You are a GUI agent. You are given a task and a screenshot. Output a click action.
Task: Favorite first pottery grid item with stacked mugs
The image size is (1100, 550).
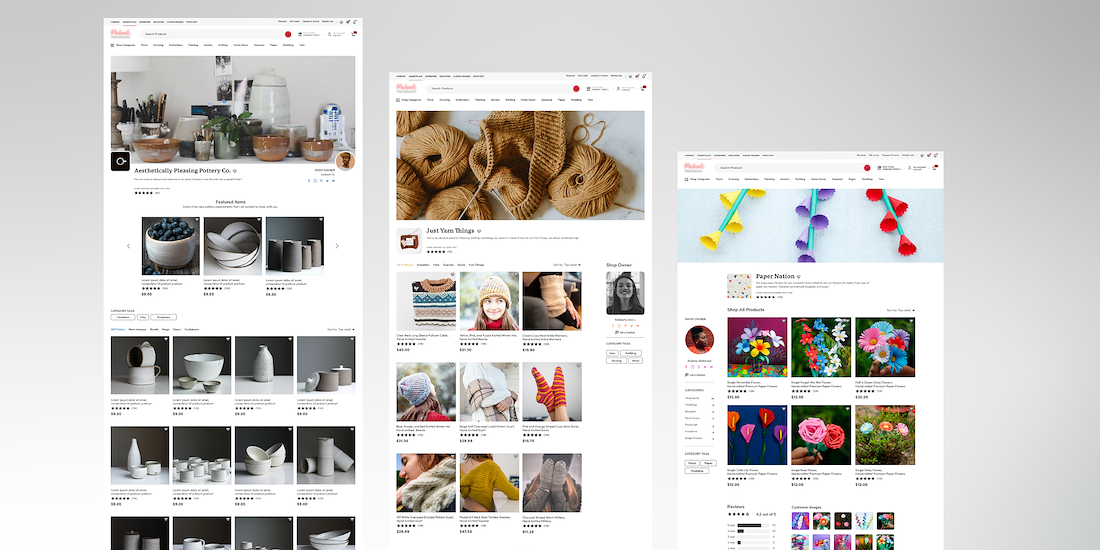coord(166,340)
